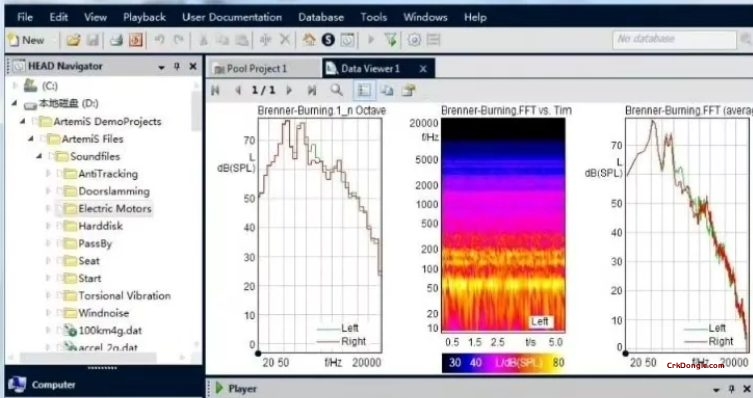The image size is (753, 398).
Task: Collapse the Soundfiles folder
Action: (39, 156)
